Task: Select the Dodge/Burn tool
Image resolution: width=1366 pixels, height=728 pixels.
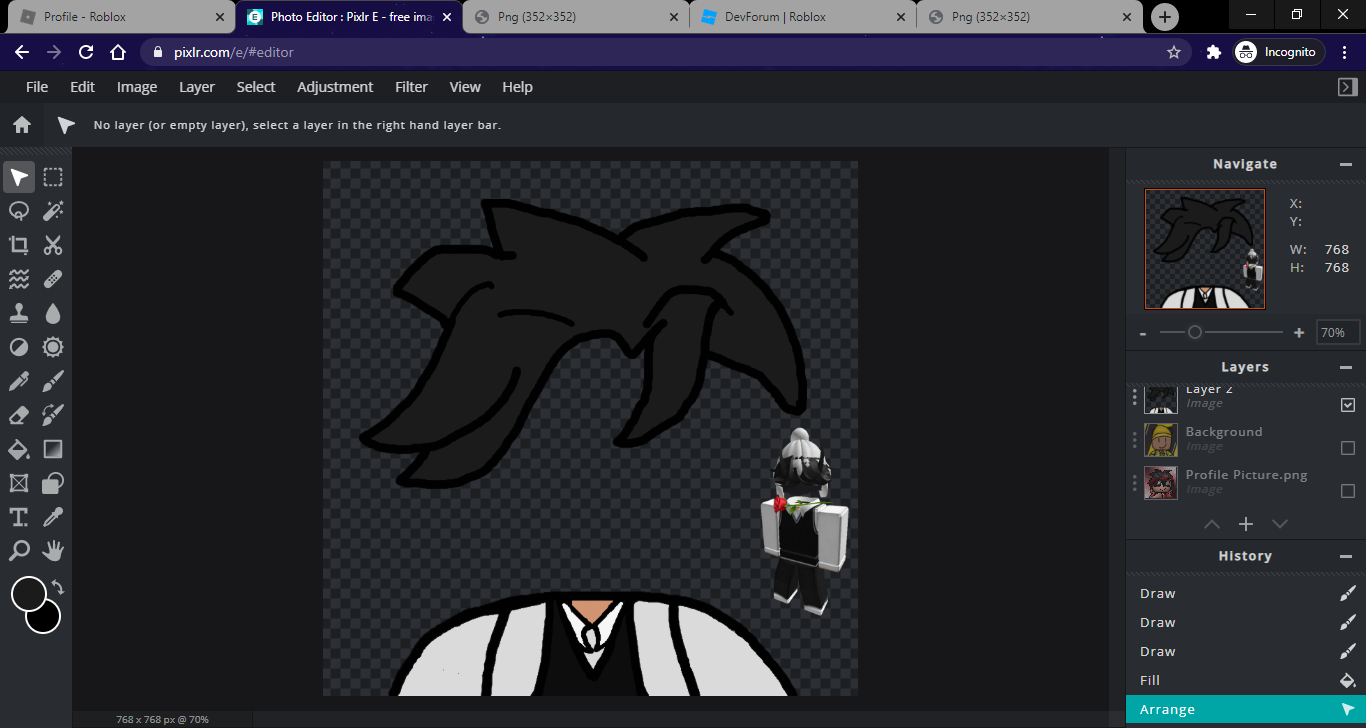Action: 19,347
